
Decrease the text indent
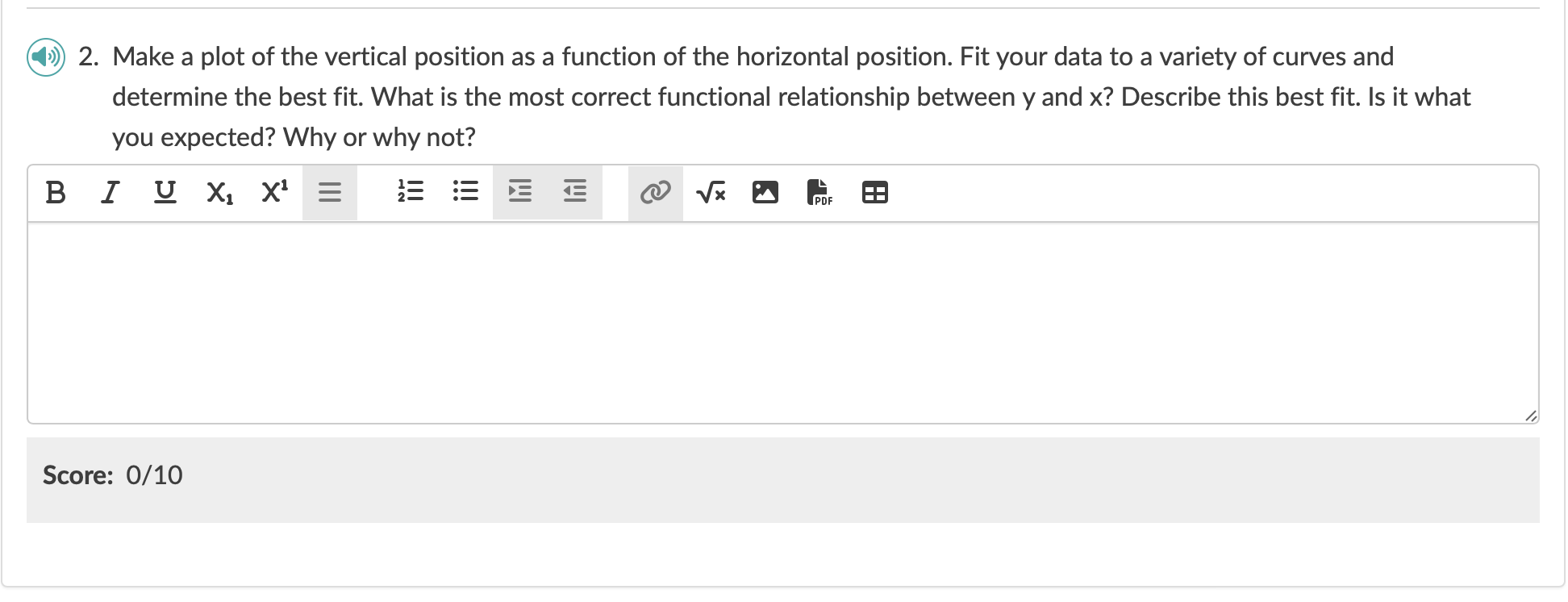(574, 192)
